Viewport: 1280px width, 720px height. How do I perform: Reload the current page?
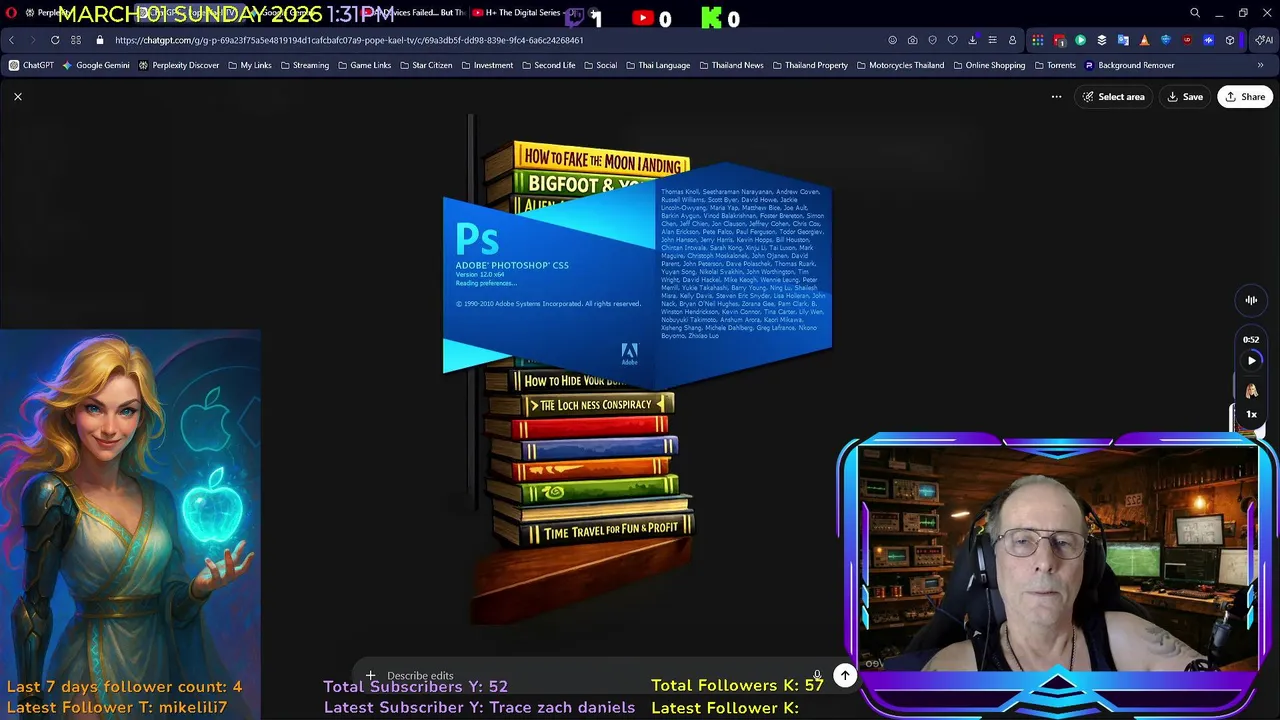(55, 40)
